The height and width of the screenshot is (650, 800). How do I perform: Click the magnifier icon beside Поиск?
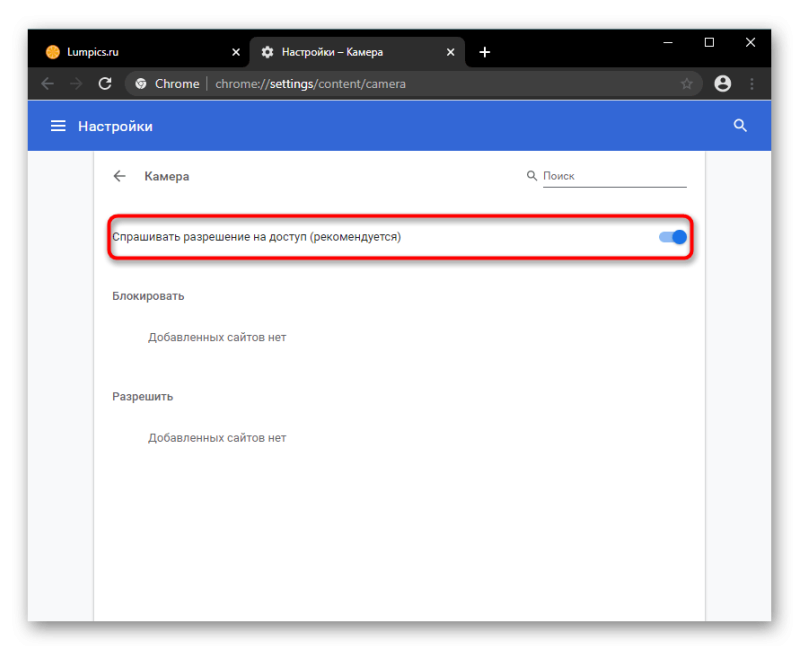(x=532, y=176)
